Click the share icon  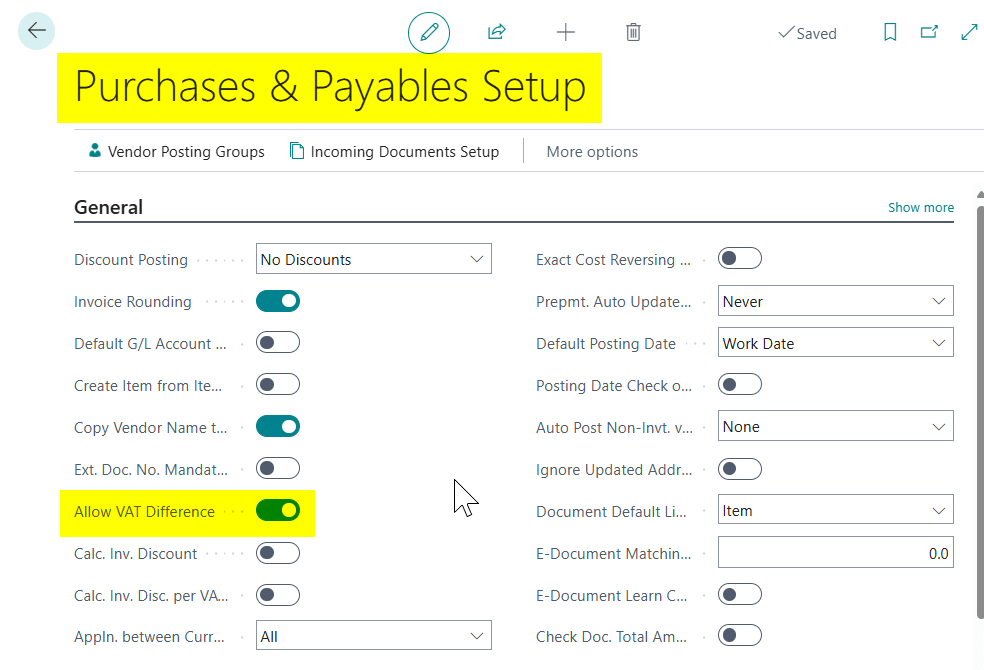496,32
